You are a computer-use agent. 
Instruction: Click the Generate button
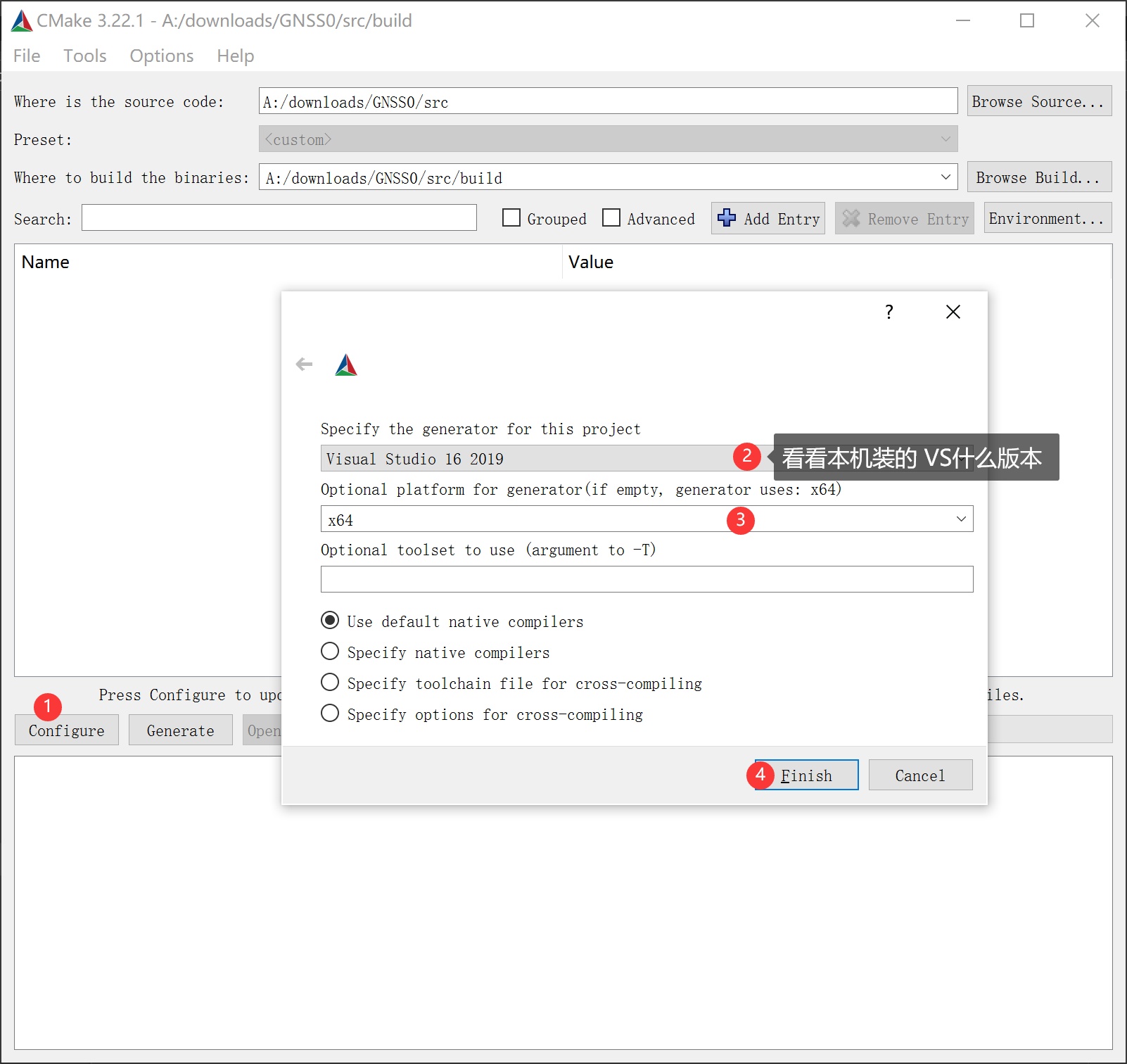pos(181,730)
